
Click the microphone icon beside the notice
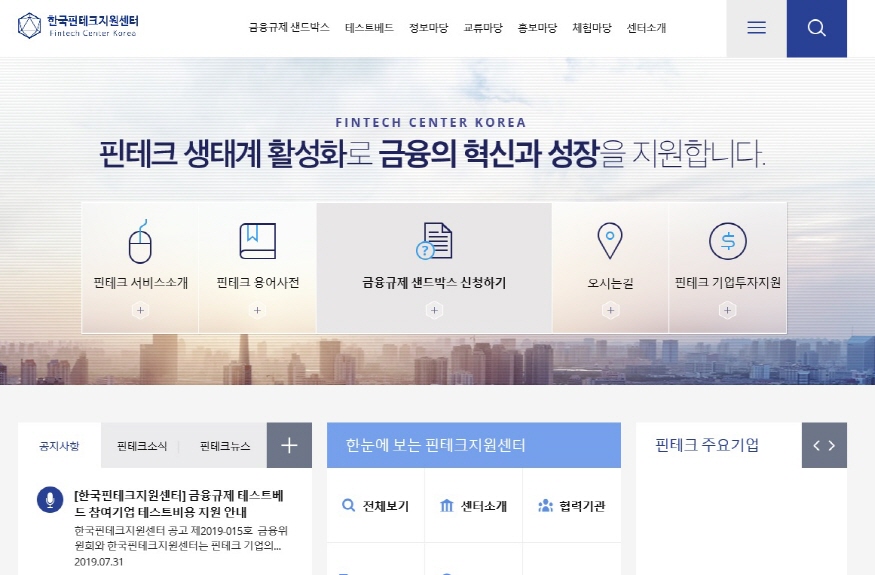click(50, 499)
